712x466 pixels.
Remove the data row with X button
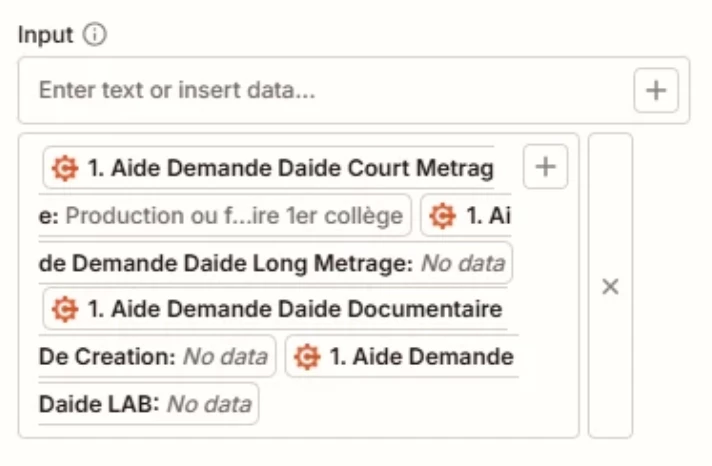point(610,287)
